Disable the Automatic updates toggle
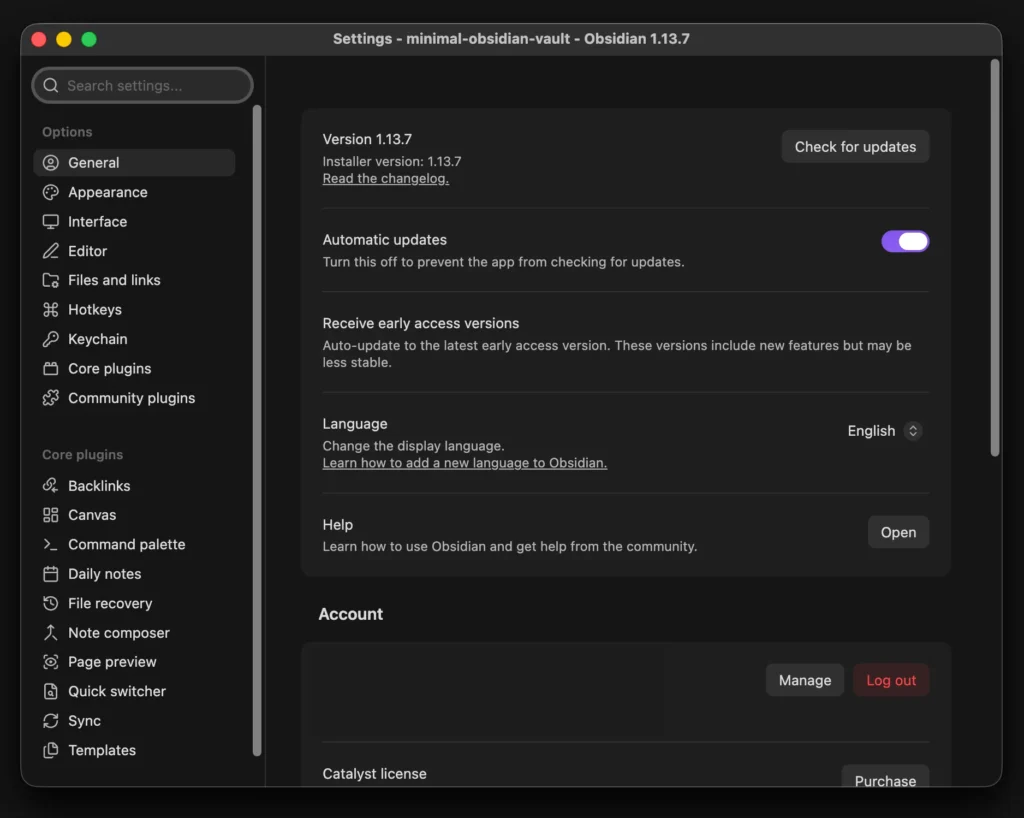Image resolution: width=1024 pixels, height=818 pixels. (904, 242)
